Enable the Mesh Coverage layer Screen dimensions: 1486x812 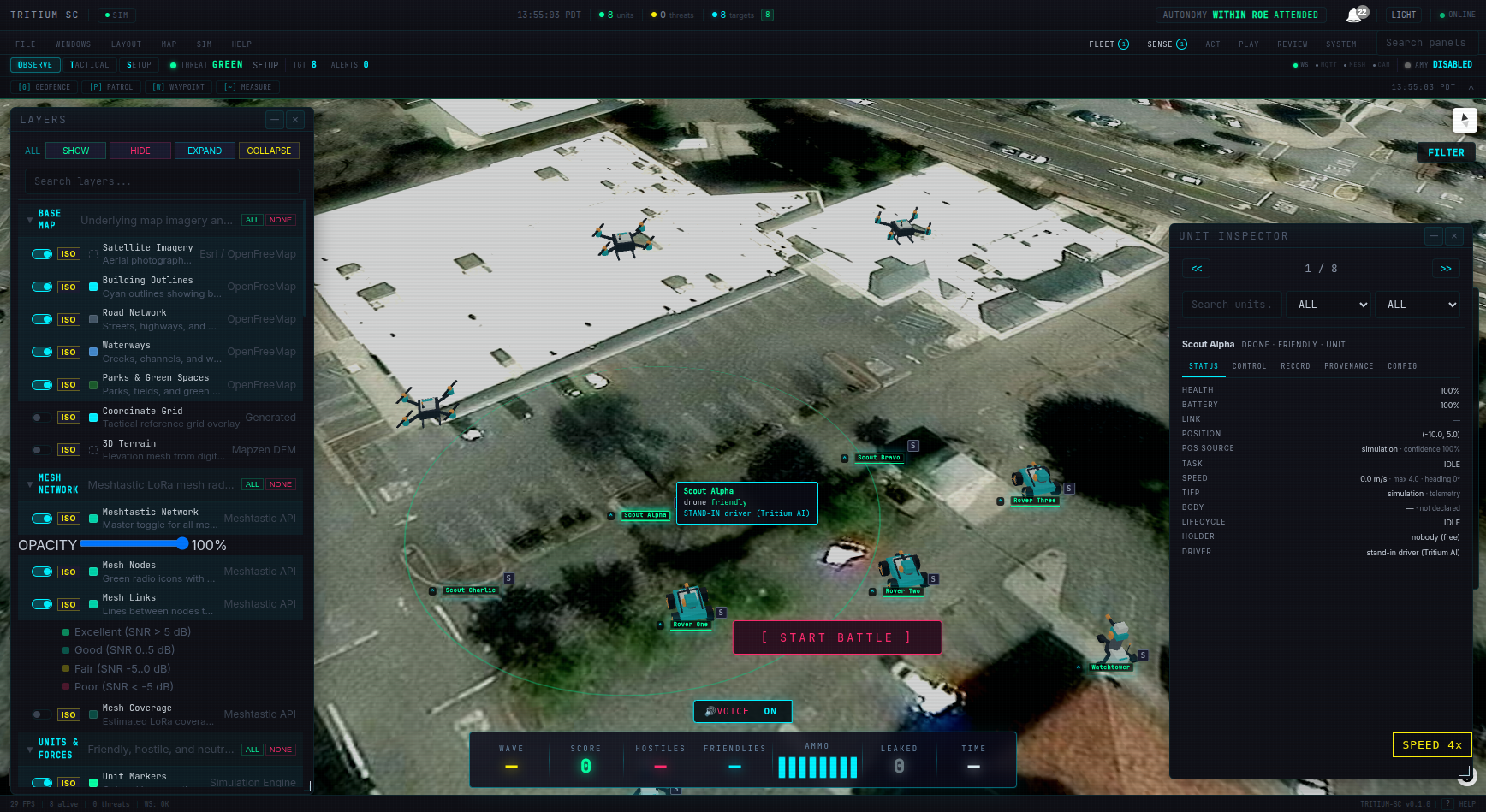pyautogui.click(x=42, y=714)
